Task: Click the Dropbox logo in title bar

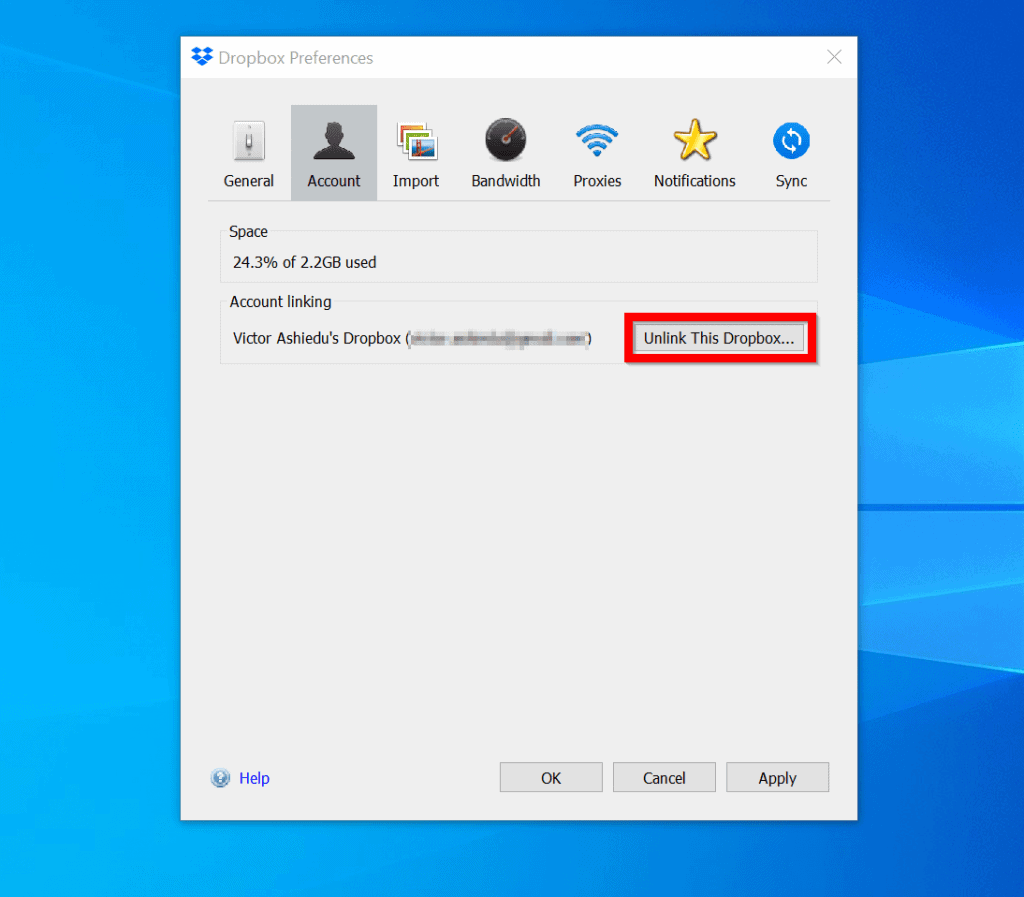Action: (x=202, y=57)
